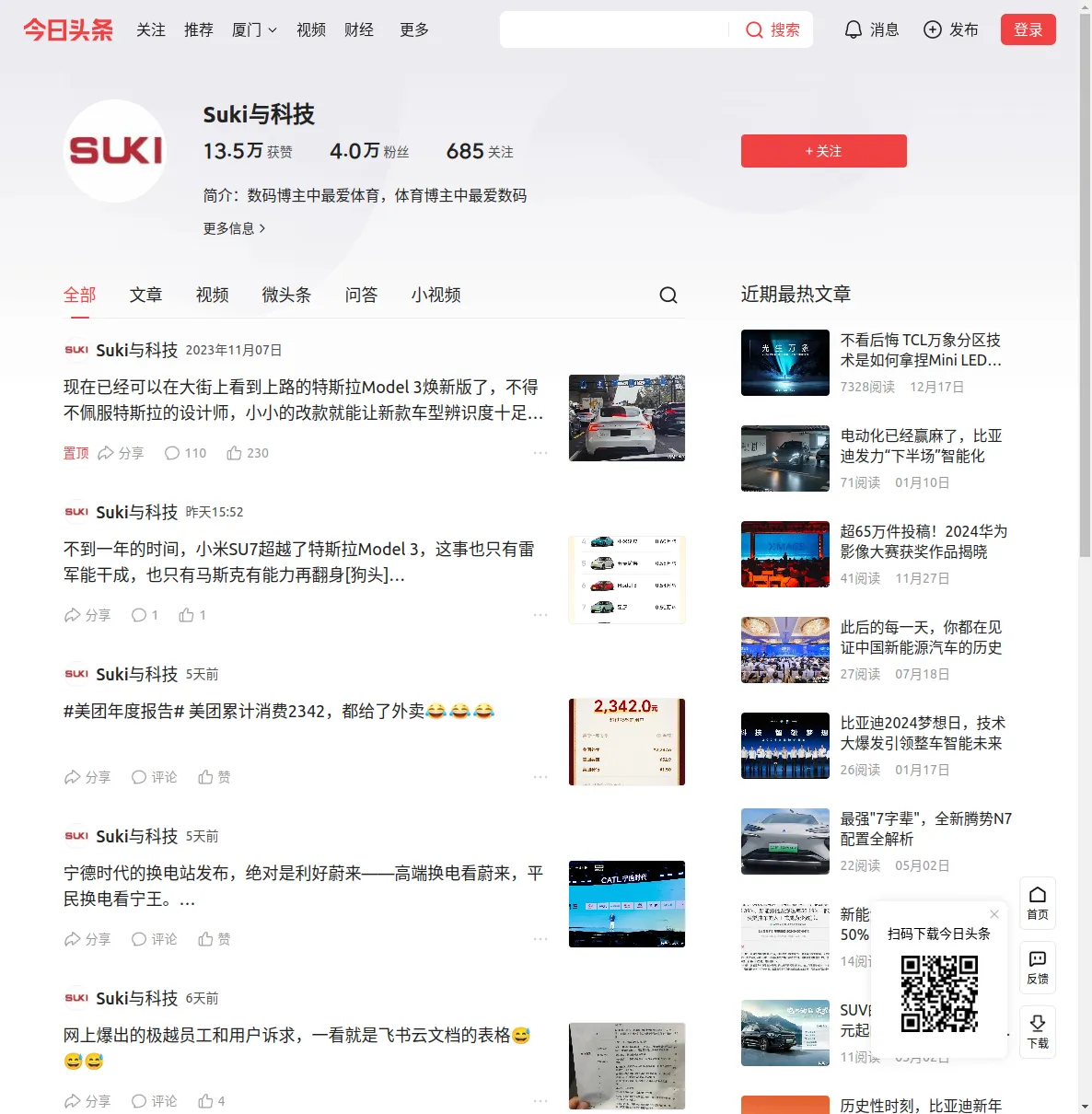Open 关注 in top navigation

pos(151,29)
